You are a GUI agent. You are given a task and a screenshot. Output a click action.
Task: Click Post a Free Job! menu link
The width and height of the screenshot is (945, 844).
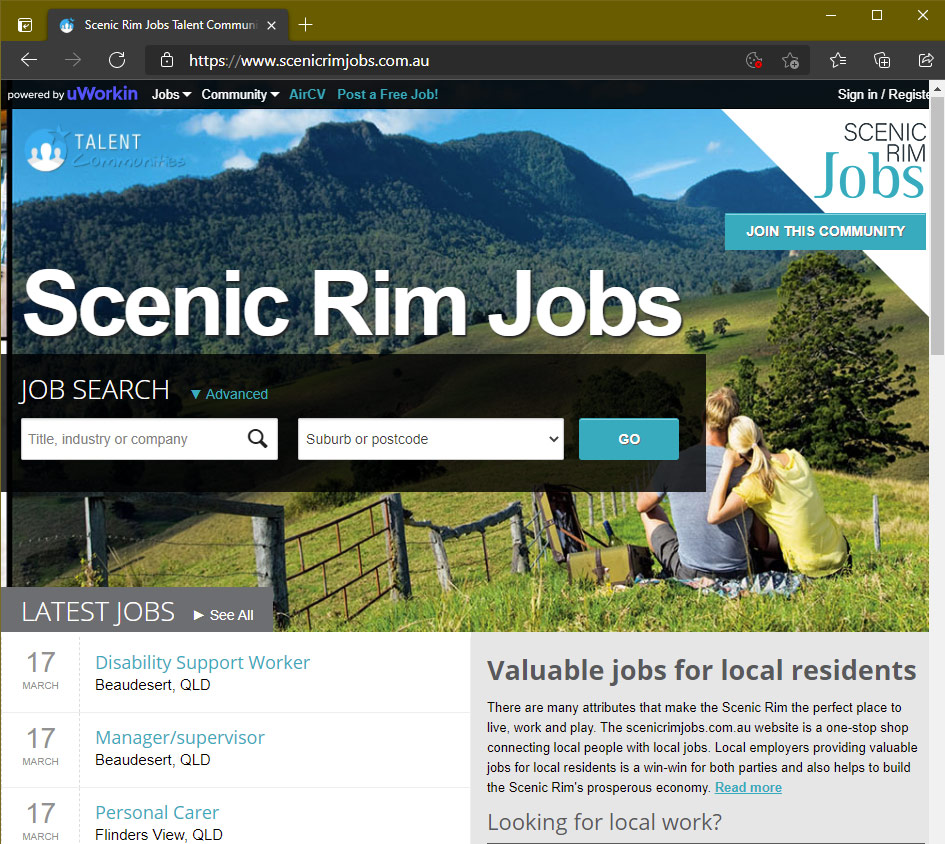tap(387, 95)
